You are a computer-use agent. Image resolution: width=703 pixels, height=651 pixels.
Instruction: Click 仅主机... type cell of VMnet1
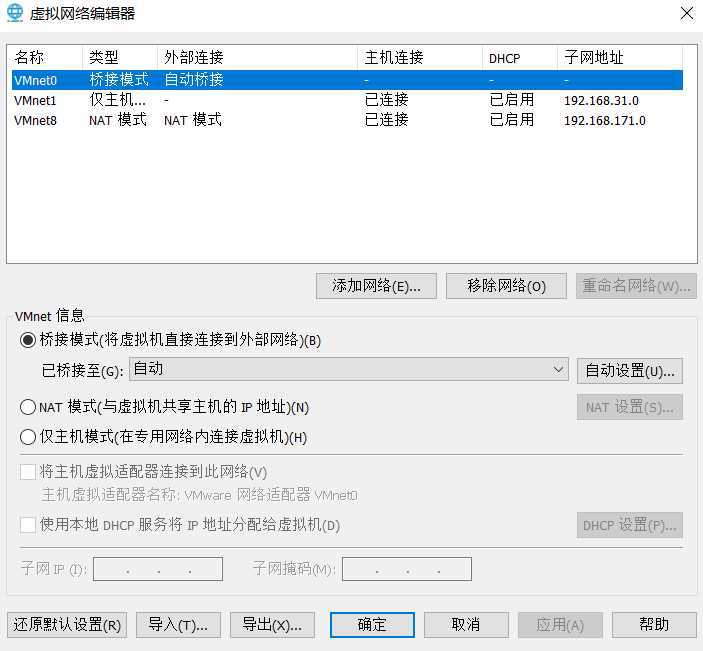(x=117, y=100)
